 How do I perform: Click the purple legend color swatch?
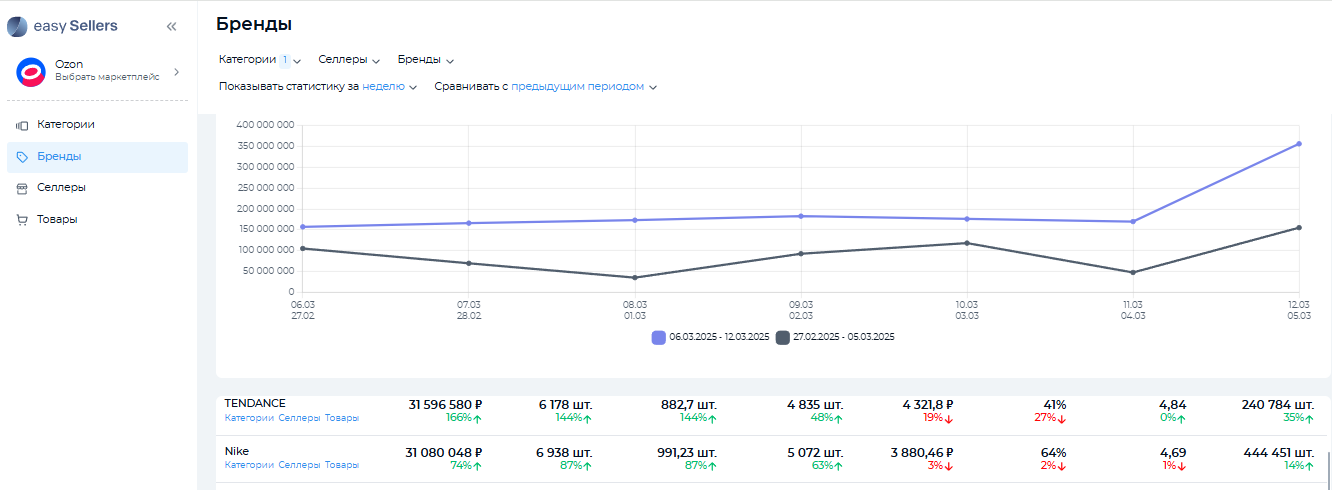pyautogui.click(x=658, y=337)
